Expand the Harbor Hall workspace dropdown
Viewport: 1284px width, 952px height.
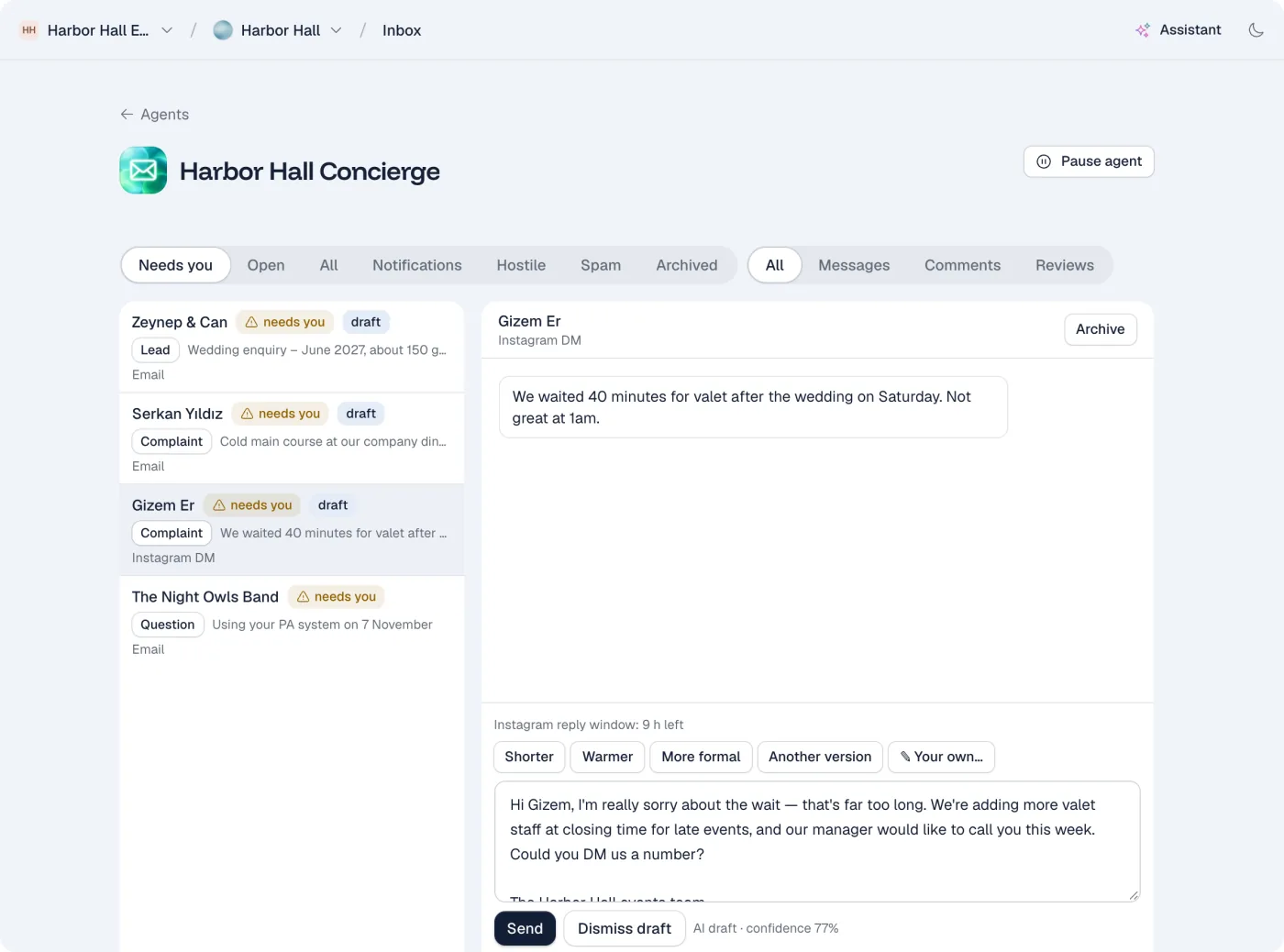point(337,30)
